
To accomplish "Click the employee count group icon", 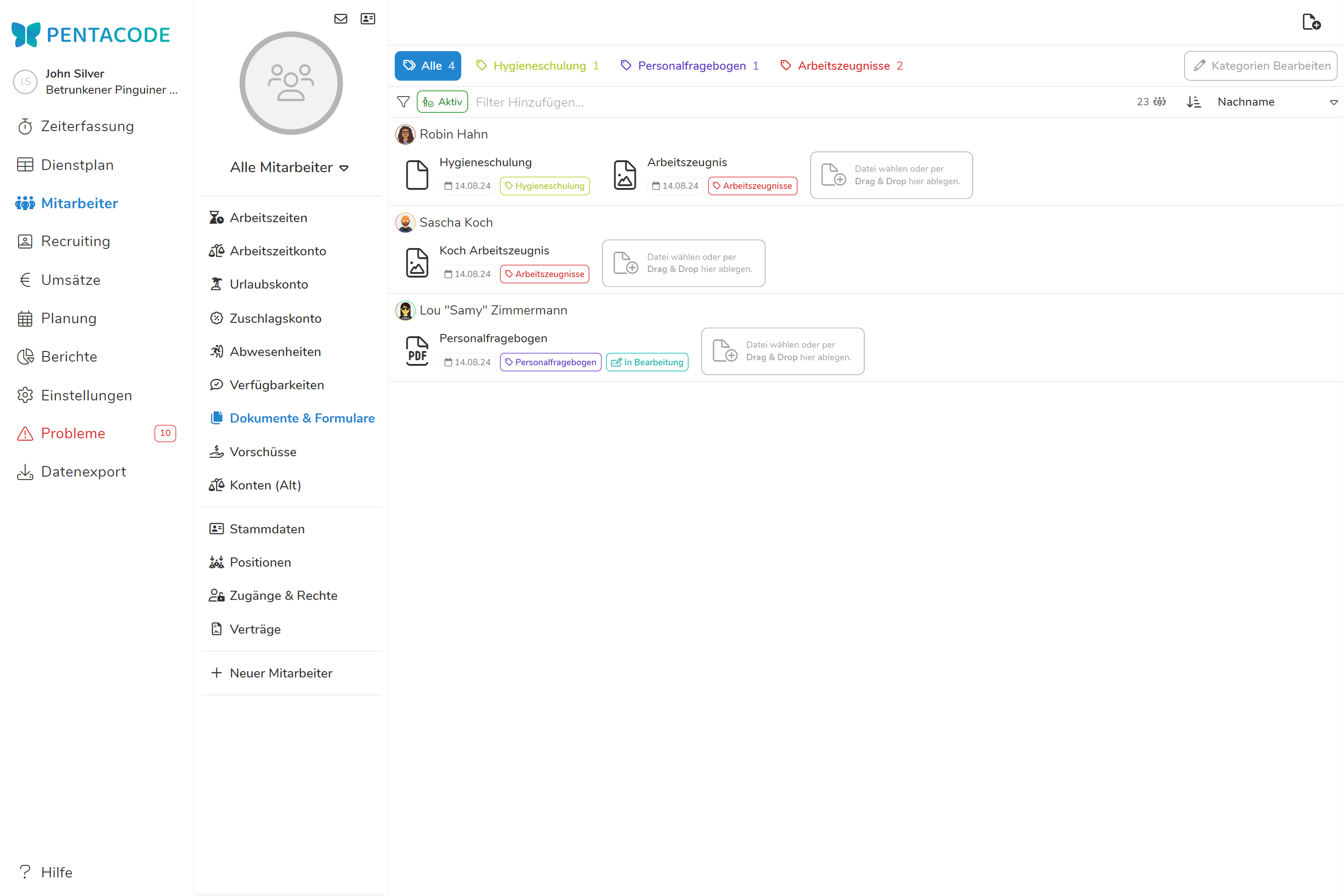I will pos(1159,102).
